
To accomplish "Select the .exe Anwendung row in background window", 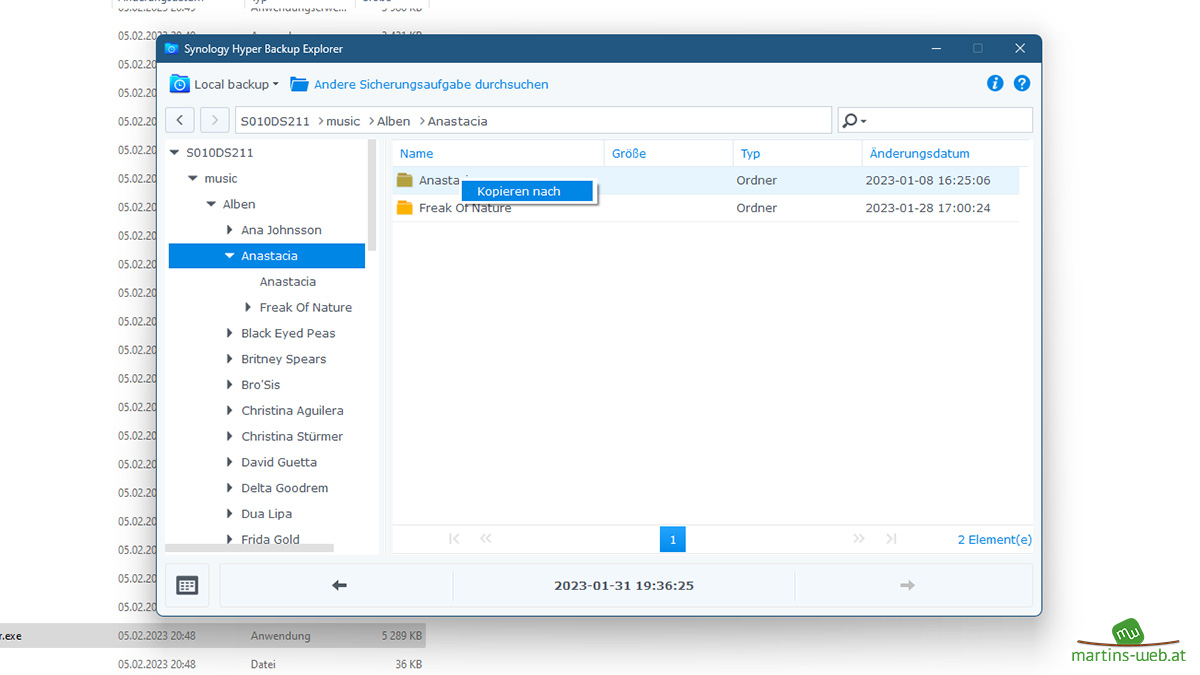I will tap(212, 636).
